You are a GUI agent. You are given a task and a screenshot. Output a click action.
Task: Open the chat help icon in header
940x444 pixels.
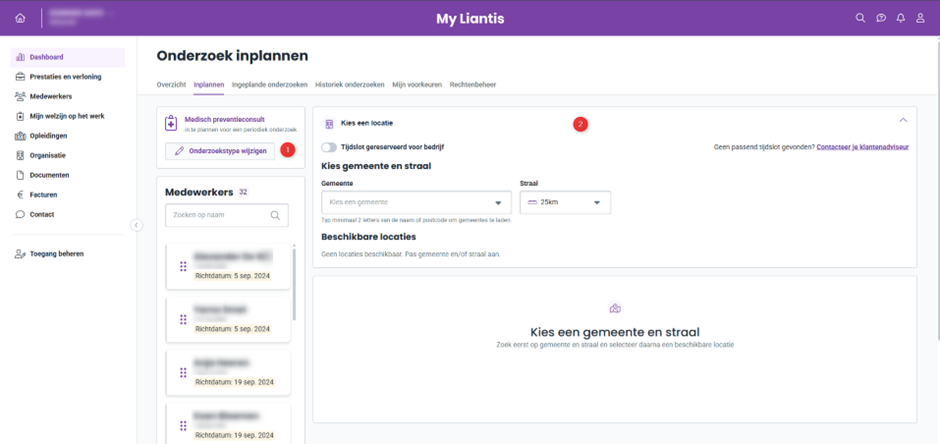click(x=881, y=18)
